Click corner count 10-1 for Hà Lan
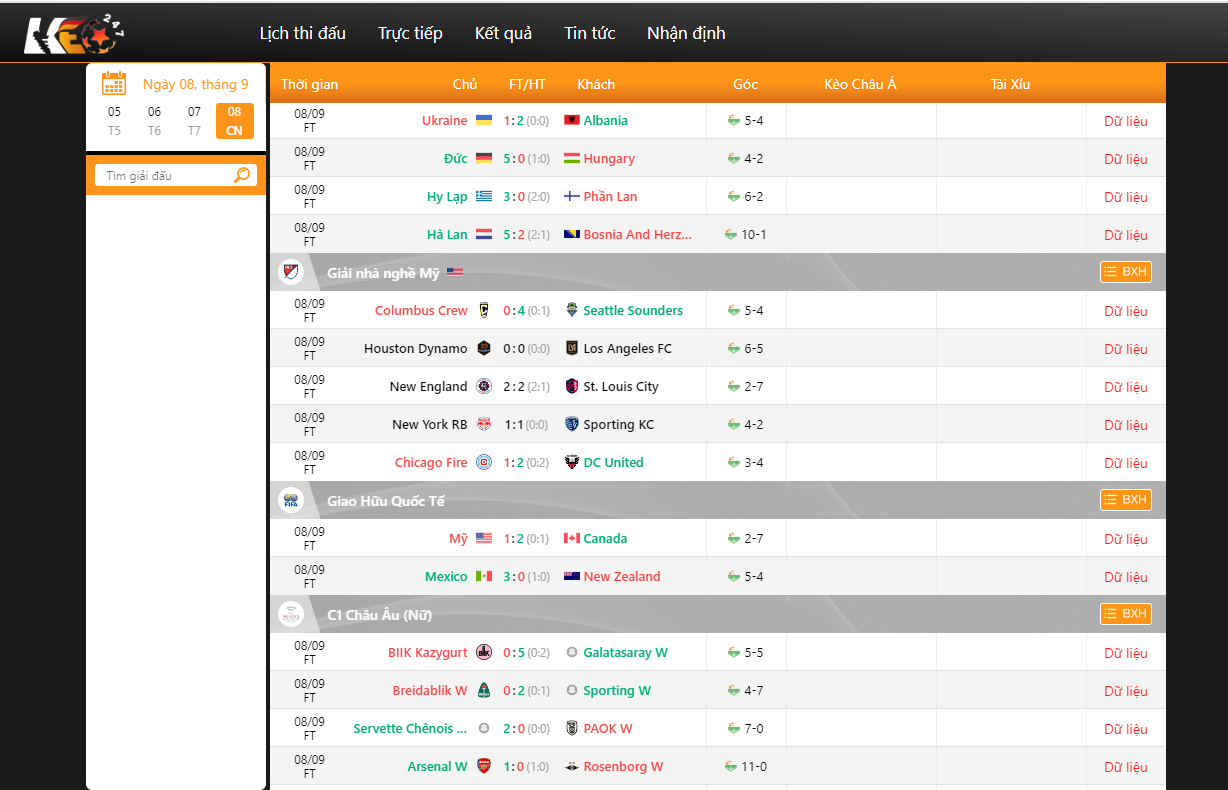 point(754,234)
